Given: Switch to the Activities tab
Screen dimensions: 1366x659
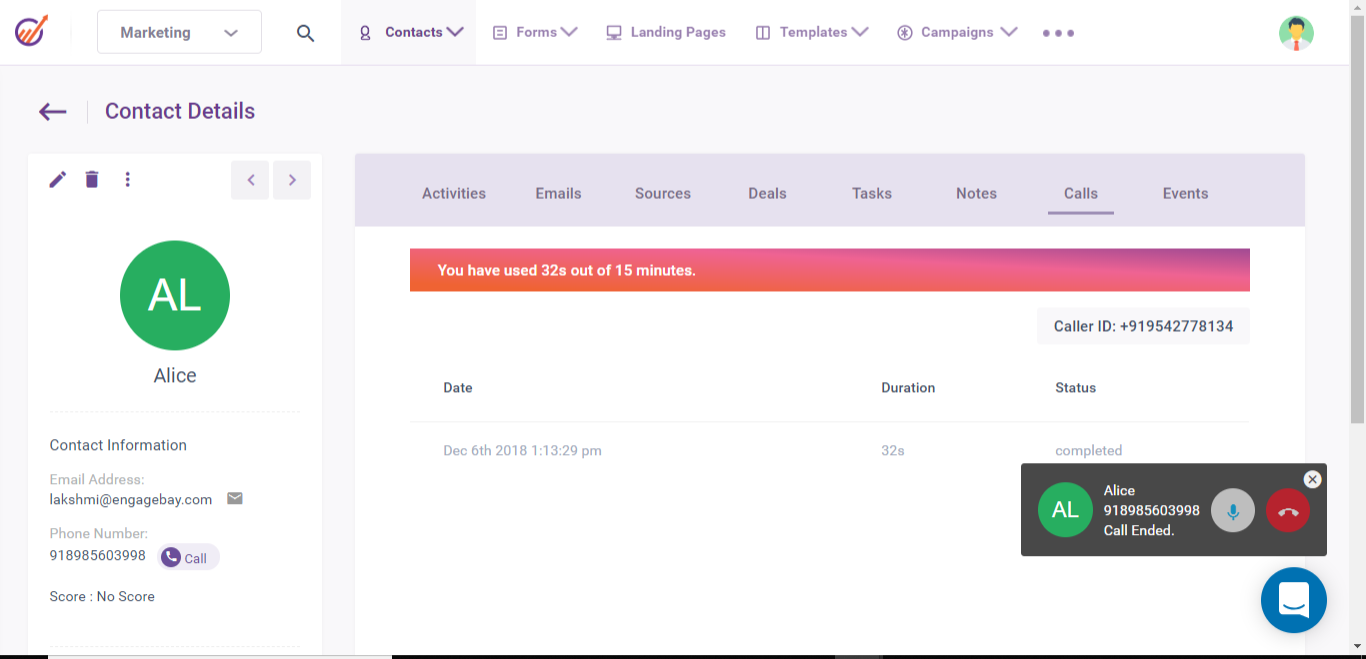Looking at the screenshot, I should pos(454,193).
